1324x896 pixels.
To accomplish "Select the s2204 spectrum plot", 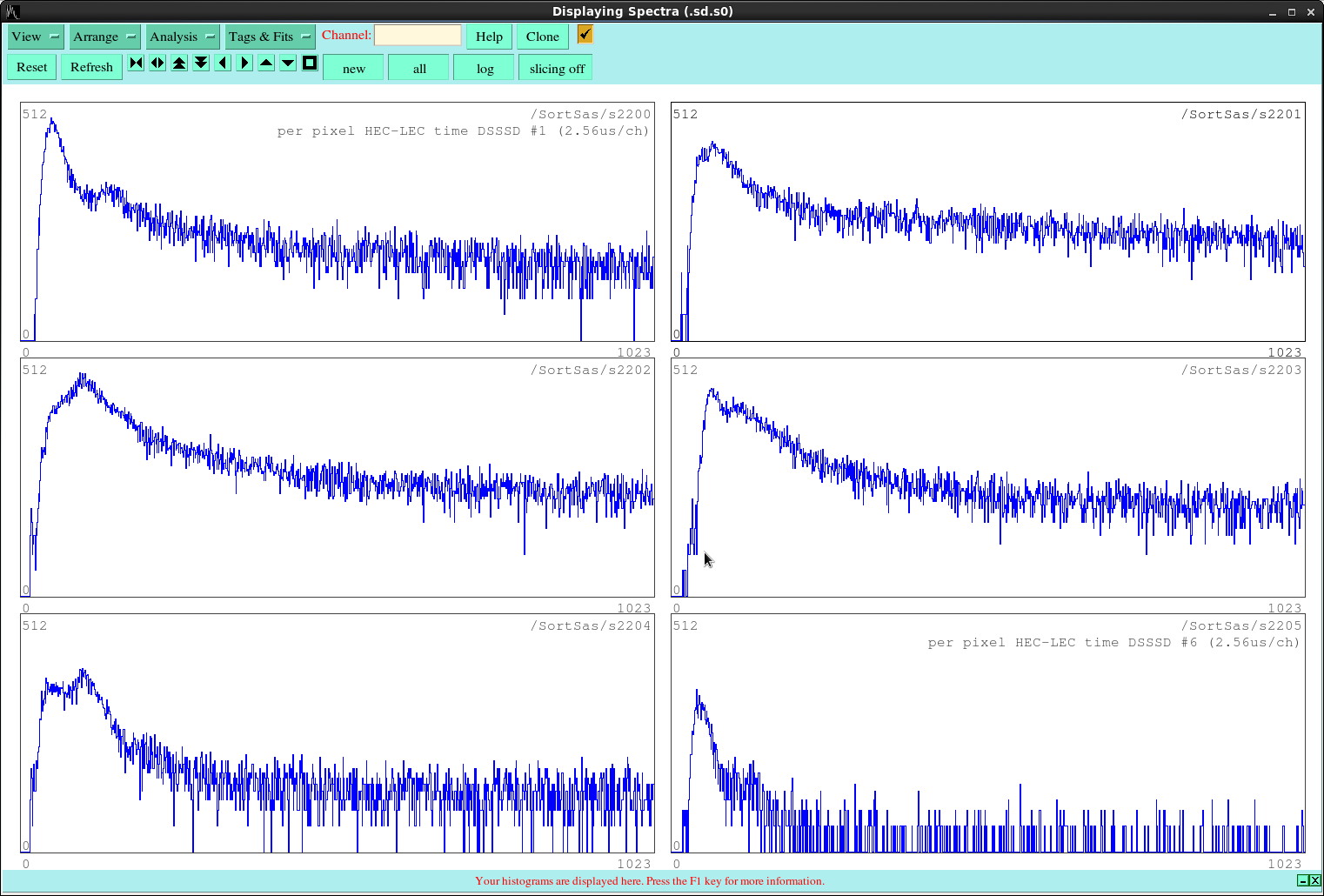I will coord(338,733).
